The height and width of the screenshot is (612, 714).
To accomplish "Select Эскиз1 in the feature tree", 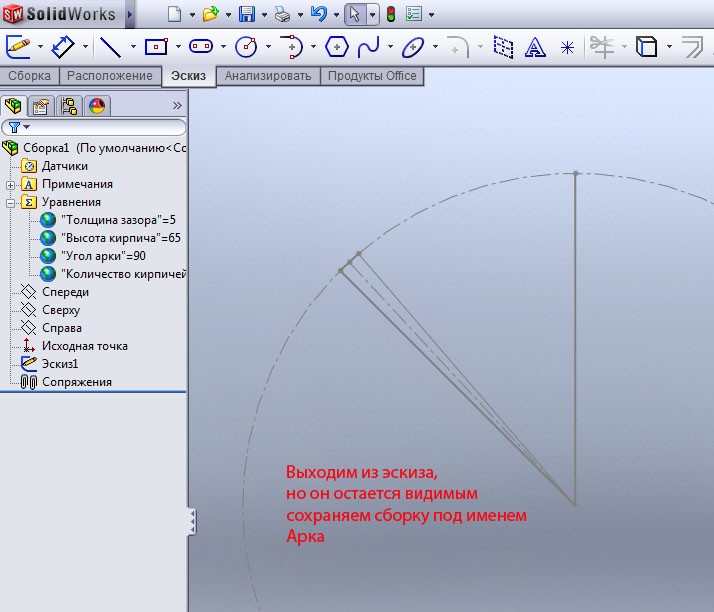I will point(59,364).
